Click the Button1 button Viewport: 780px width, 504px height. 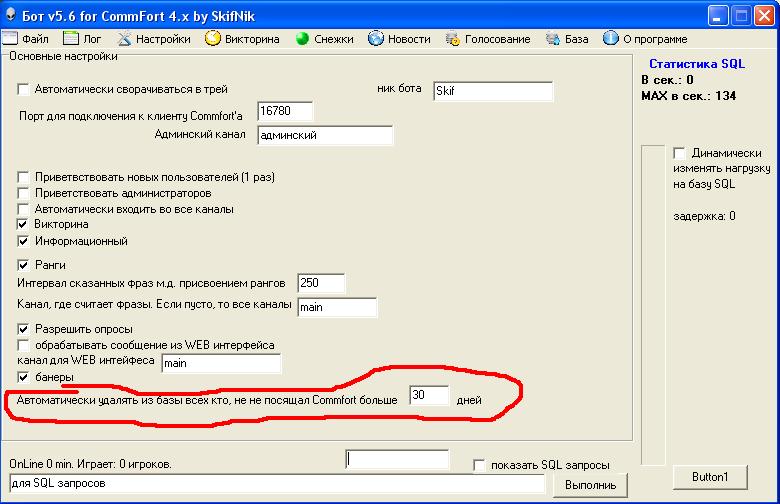point(710,477)
